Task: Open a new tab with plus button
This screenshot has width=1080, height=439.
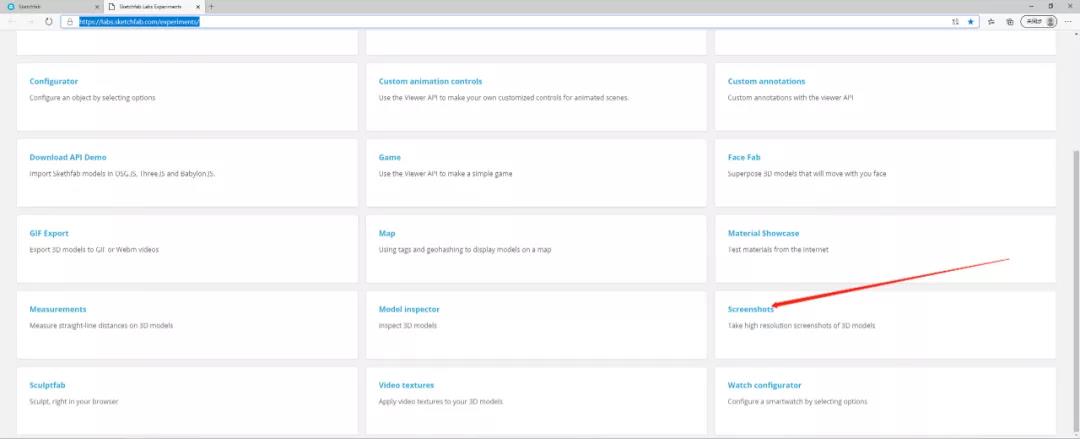Action: pyautogui.click(x=211, y=6)
